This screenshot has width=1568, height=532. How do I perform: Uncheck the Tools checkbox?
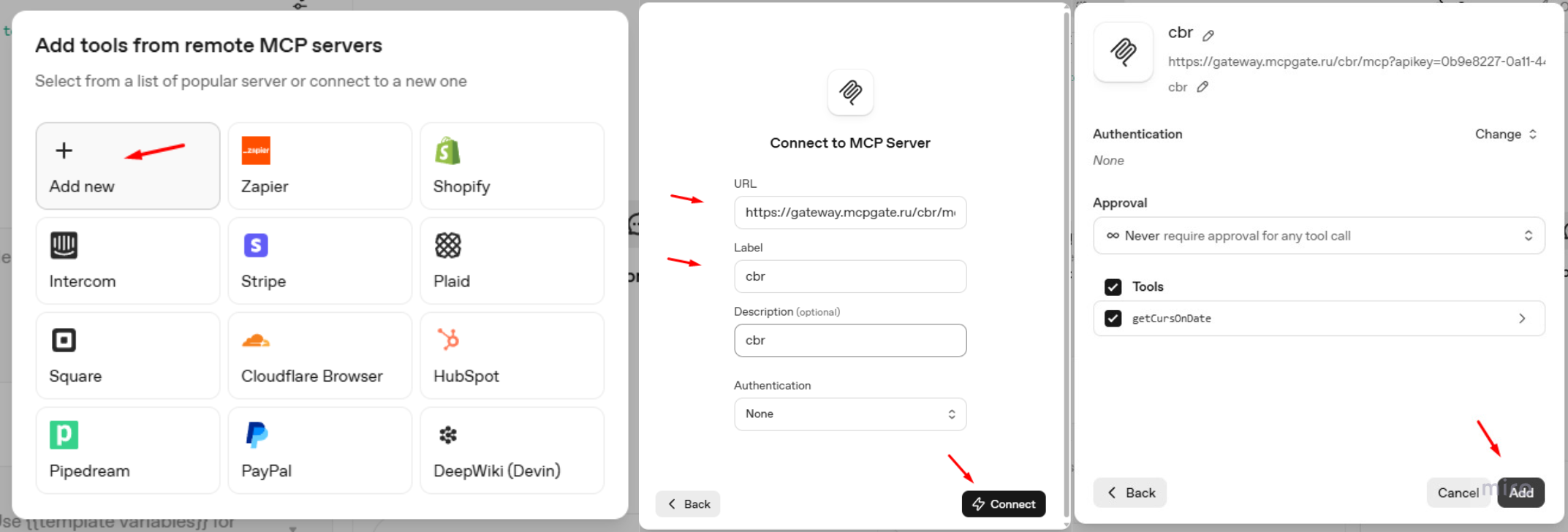[x=1113, y=287]
